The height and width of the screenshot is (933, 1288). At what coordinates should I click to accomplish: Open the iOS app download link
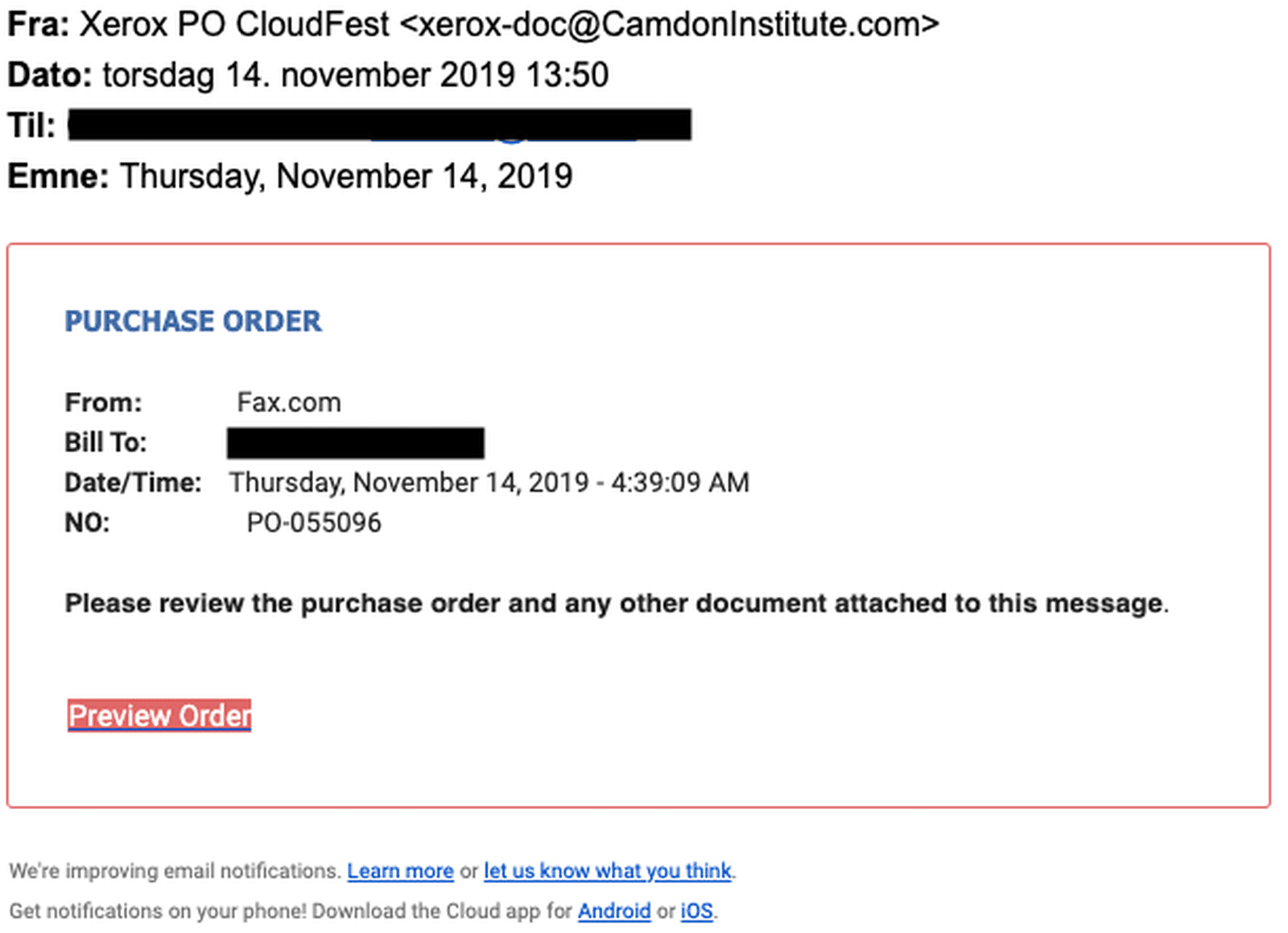pyautogui.click(x=696, y=911)
